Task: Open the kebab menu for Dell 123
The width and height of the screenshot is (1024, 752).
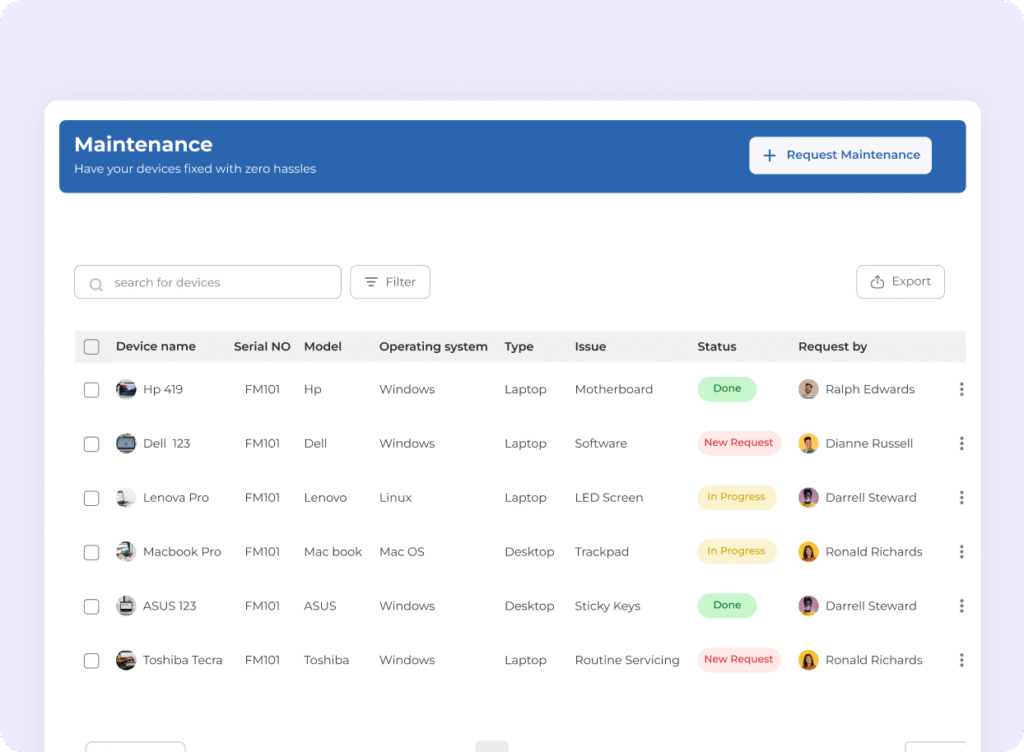Action: point(961,443)
